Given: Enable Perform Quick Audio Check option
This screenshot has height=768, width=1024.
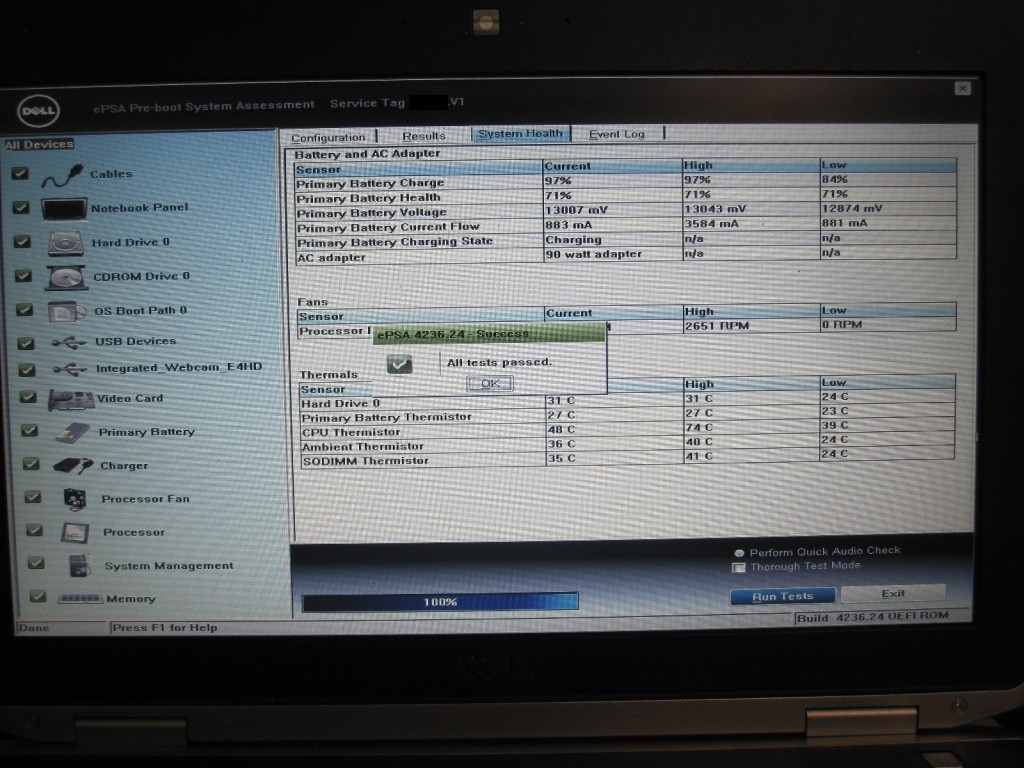Looking at the screenshot, I should (x=739, y=552).
